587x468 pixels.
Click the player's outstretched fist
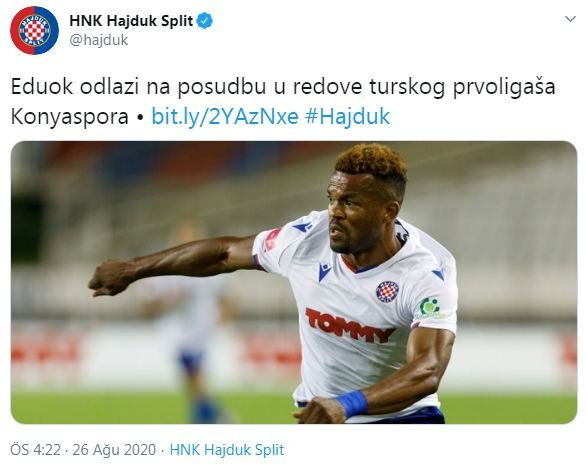click(109, 277)
